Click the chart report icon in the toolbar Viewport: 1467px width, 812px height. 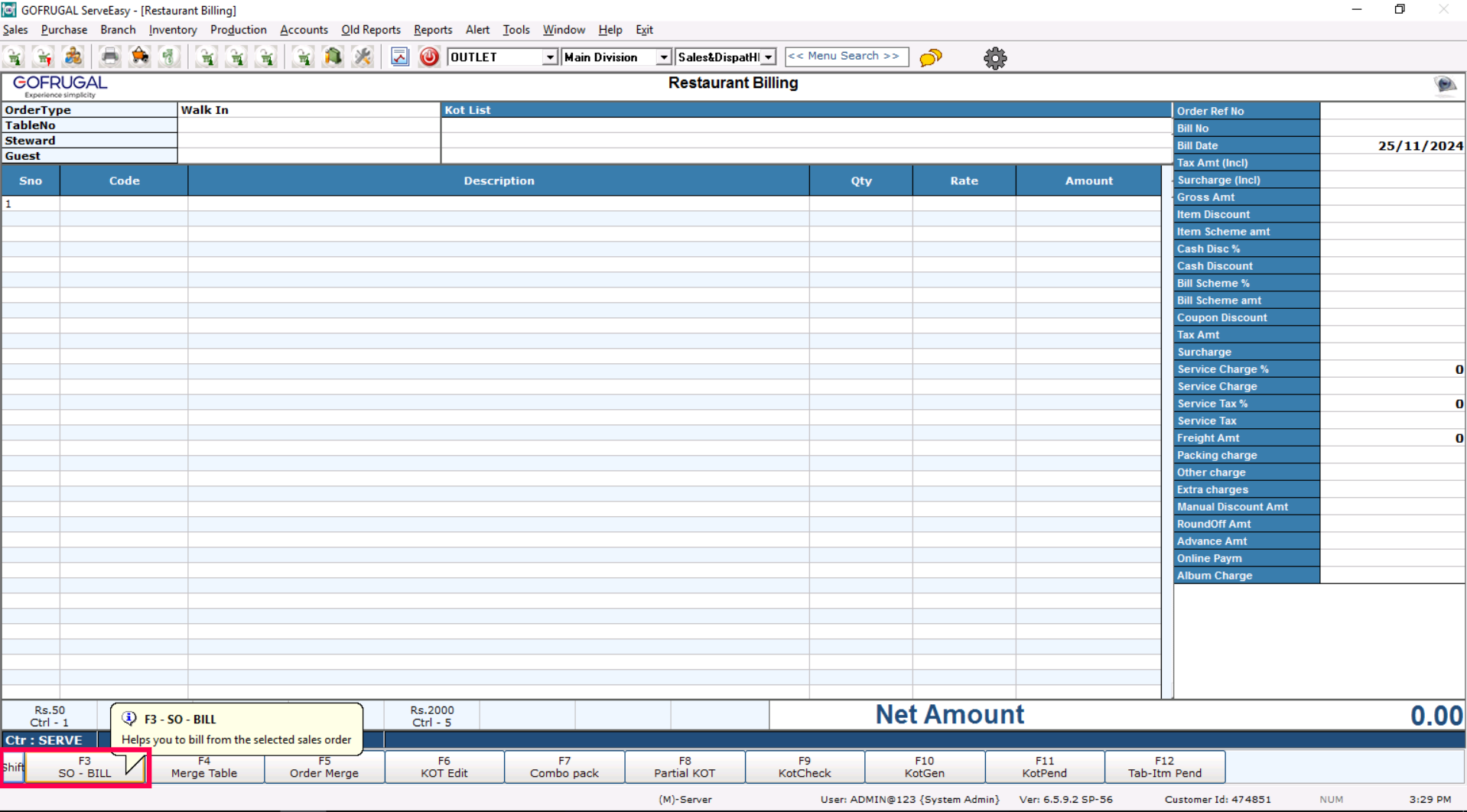click(x=399, y=57)
